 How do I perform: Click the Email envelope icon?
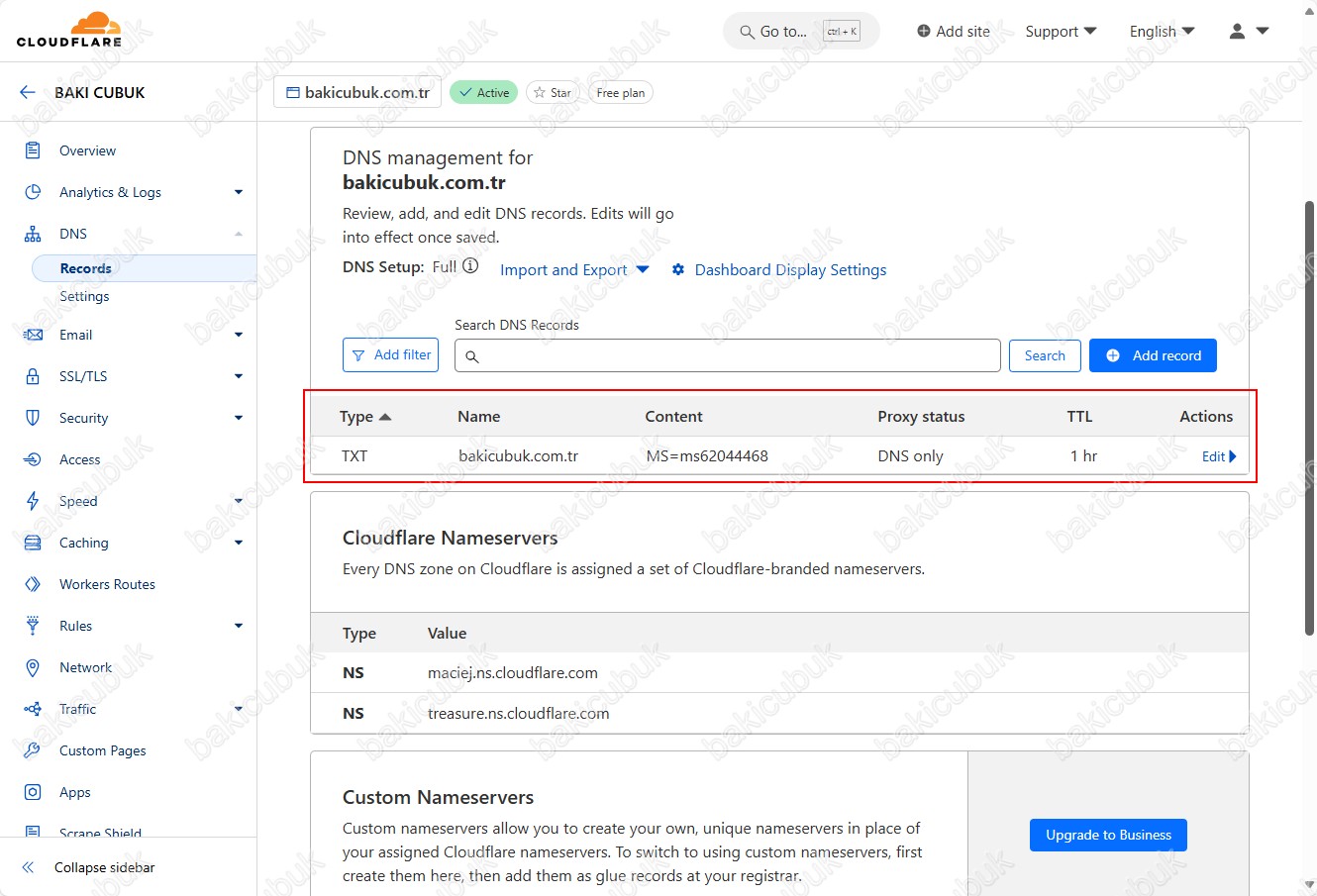coord(33,335)
